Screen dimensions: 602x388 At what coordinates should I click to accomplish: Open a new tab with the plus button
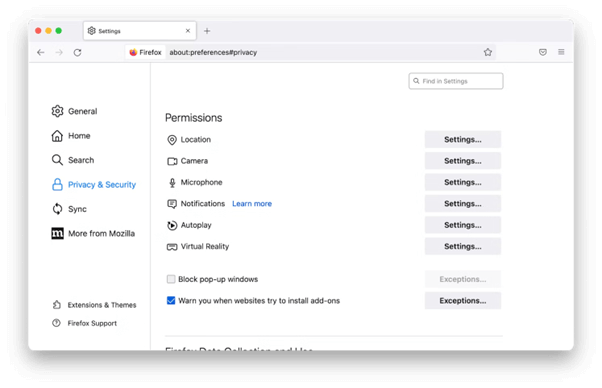pos(207,31)
